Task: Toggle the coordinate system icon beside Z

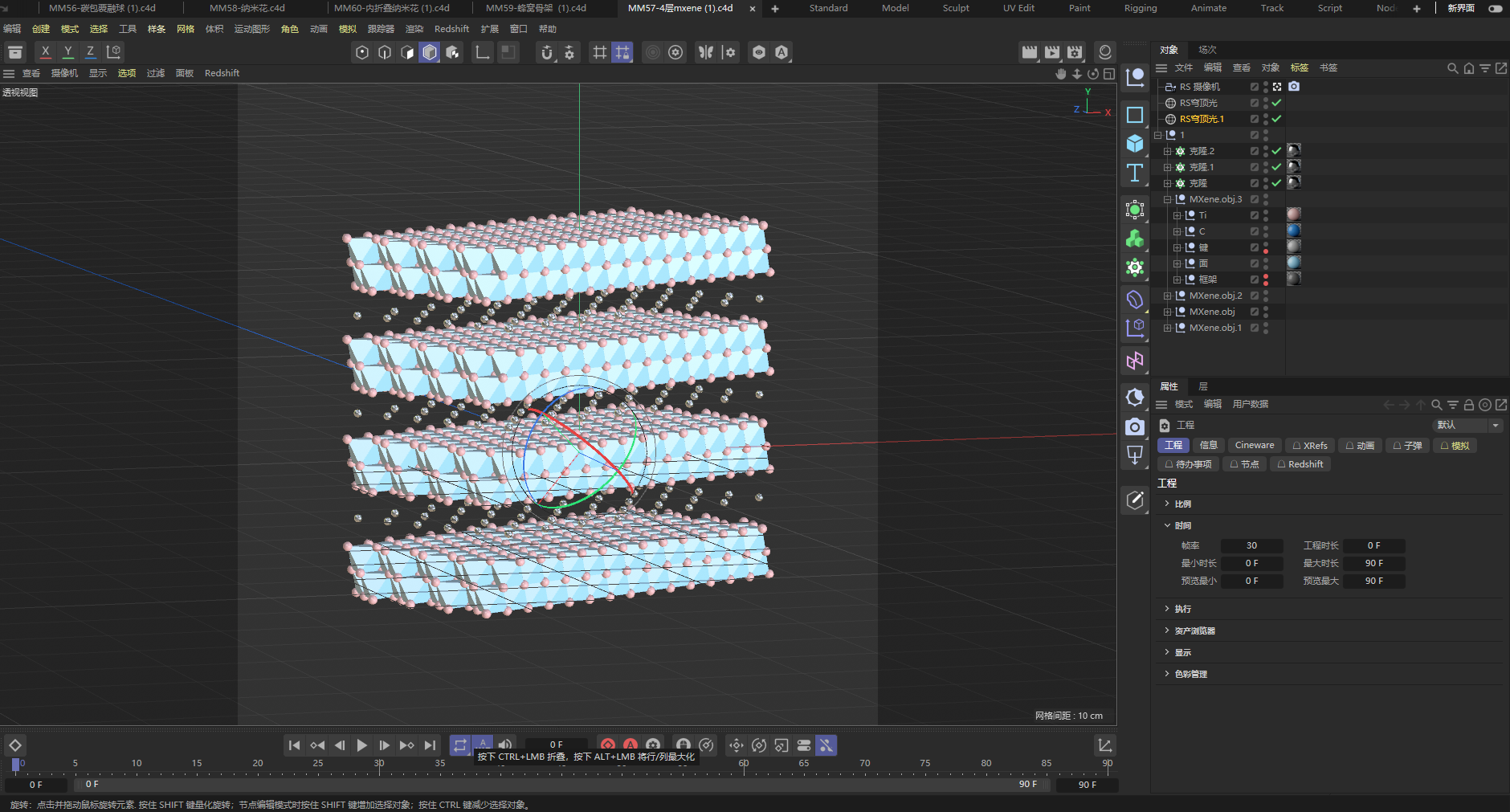Action: [x=114, y=52]
